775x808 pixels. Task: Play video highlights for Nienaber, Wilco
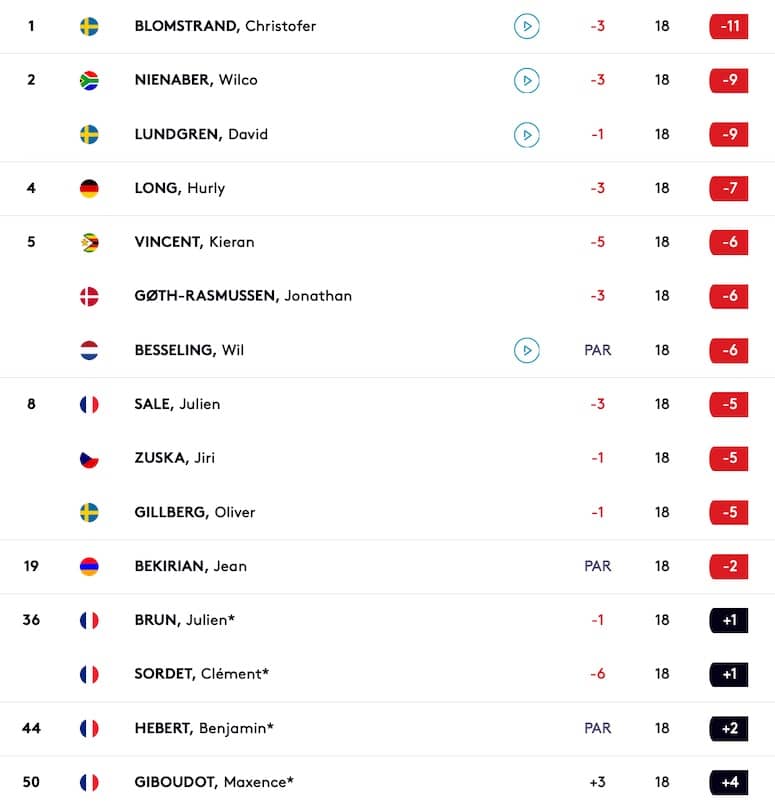[x=527, y=80]
